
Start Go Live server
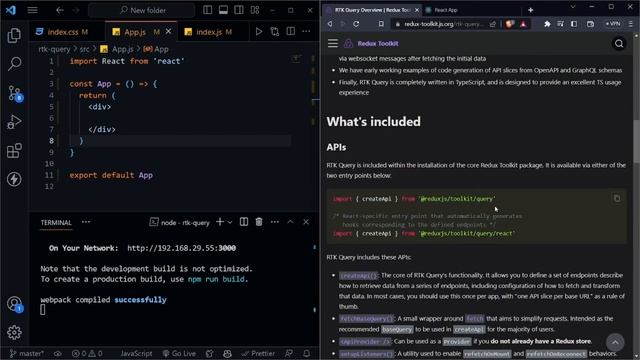(x=180, y=353)
